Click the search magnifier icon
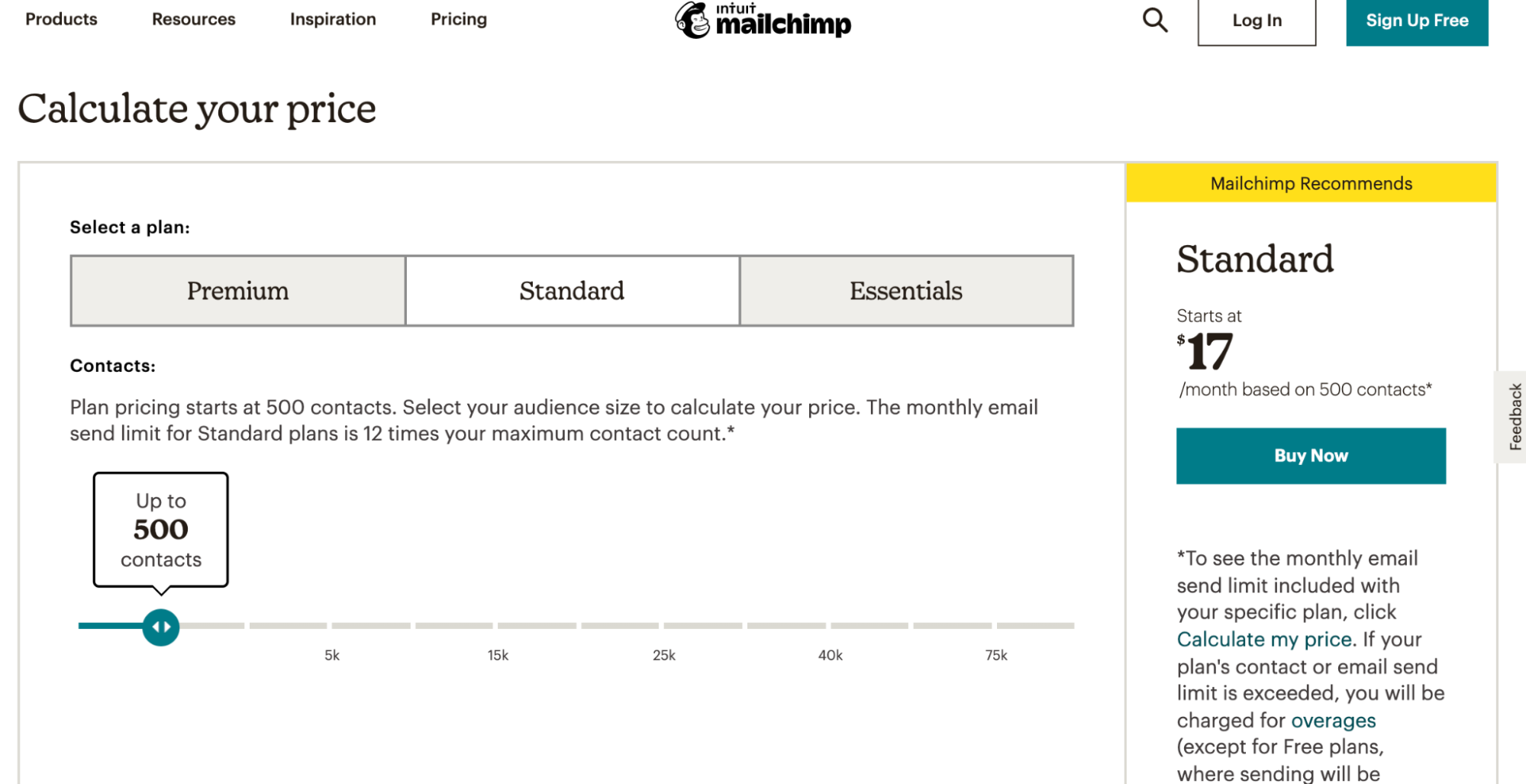This screenshot has width=1526, height=784. 1155,21
